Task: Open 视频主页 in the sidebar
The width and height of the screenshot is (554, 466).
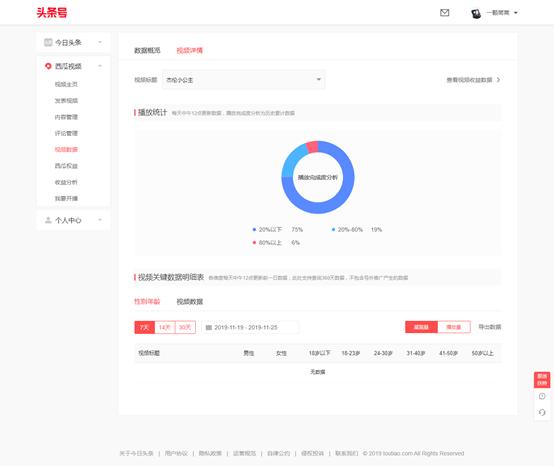Action: [66, 84]
